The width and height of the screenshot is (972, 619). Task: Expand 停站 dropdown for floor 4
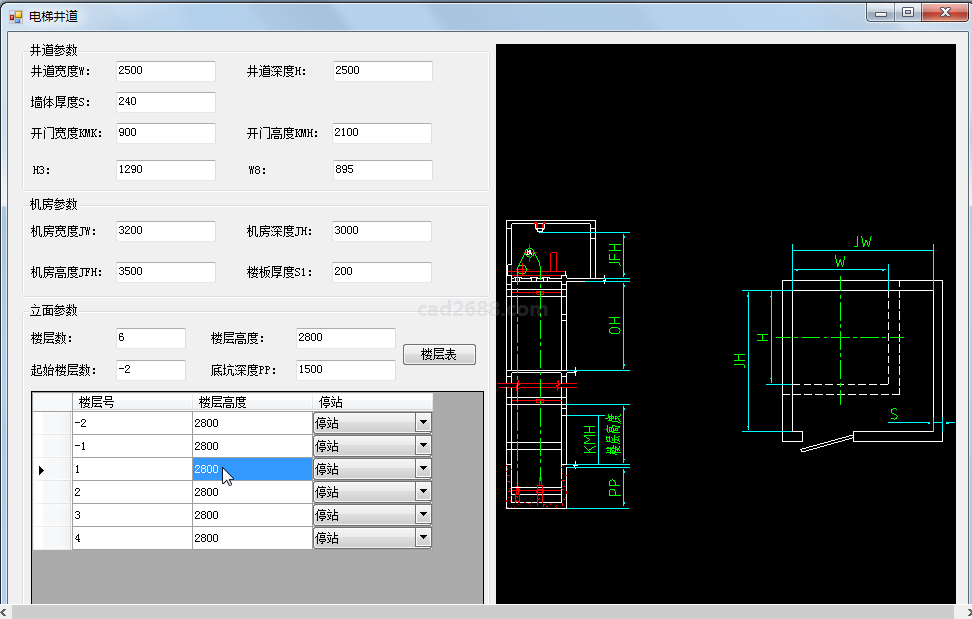[x=423, y=538]
